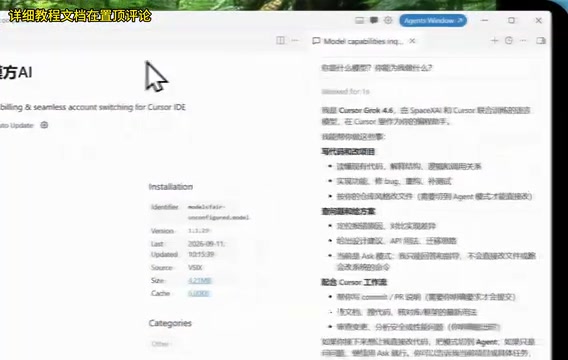Open chat panel more options ellipsis

coord(523,41)
